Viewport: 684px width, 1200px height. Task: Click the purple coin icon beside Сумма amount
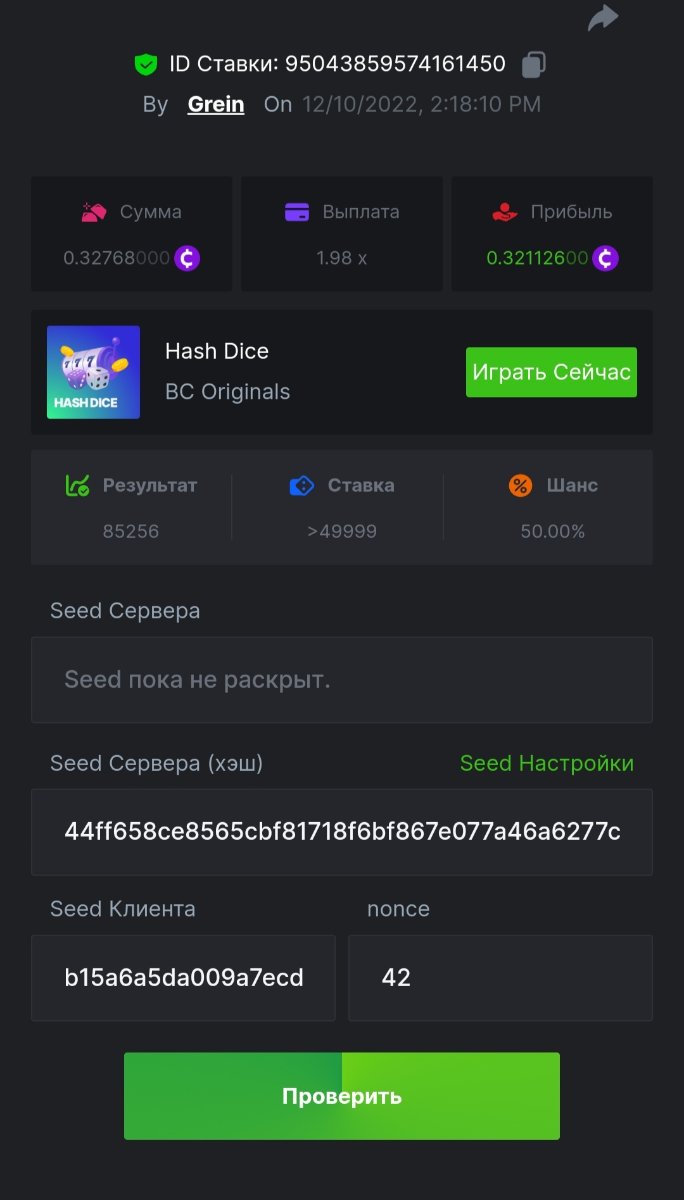click(187, 258)
